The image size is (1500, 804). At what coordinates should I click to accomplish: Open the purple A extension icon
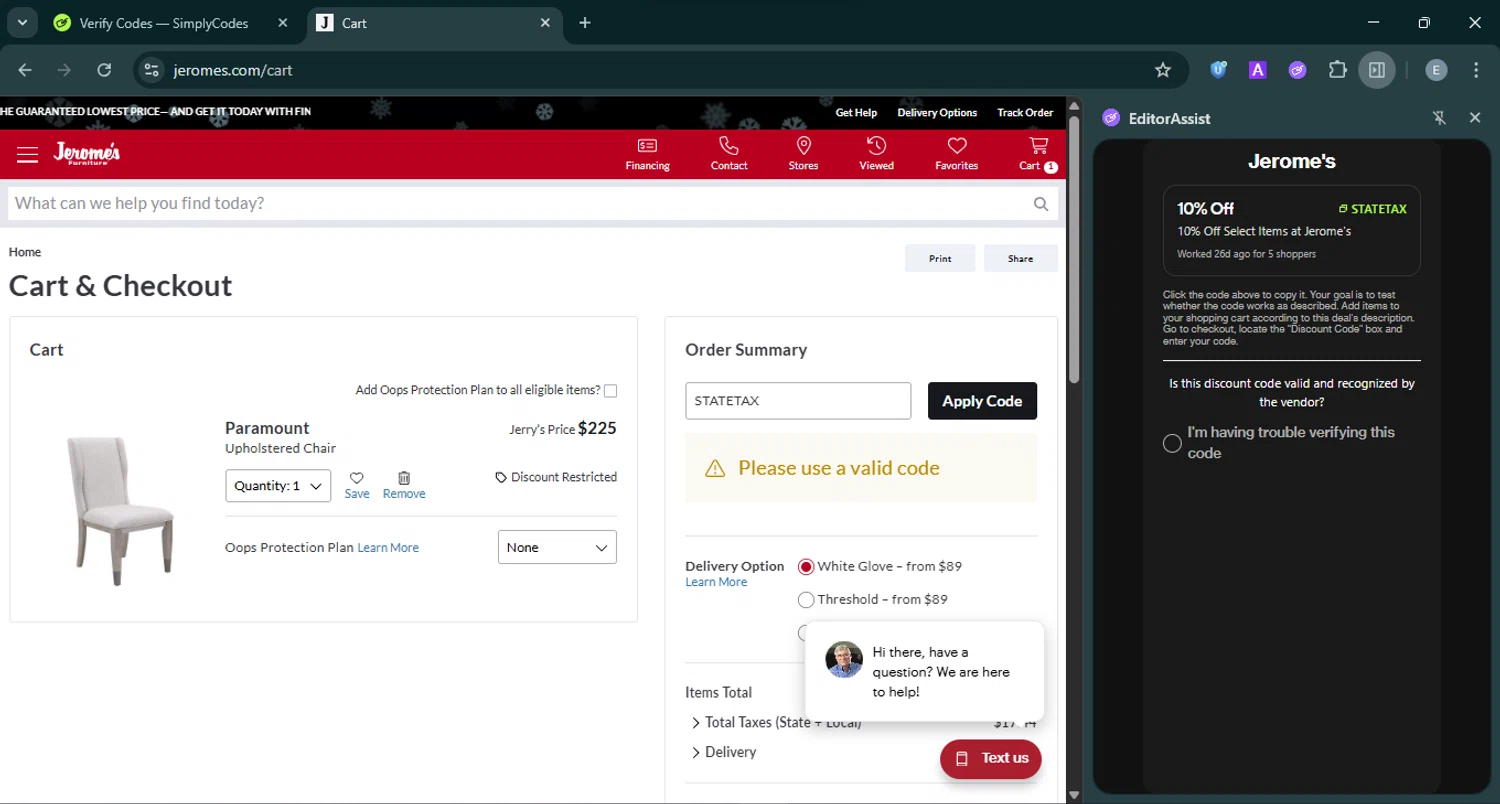pyautogui.click(x=1258, y=70)
